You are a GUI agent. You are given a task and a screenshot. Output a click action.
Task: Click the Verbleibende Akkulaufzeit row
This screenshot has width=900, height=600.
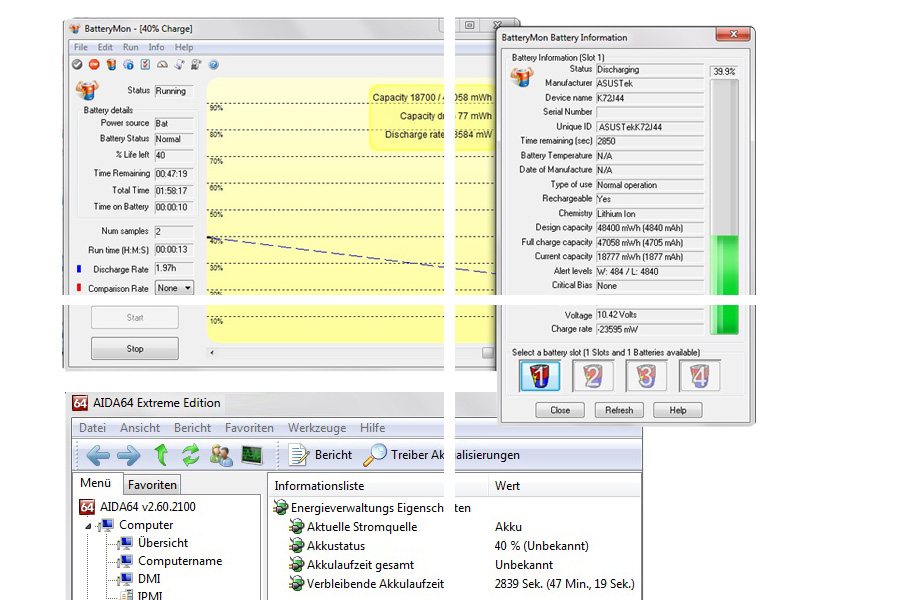[464, 584]
